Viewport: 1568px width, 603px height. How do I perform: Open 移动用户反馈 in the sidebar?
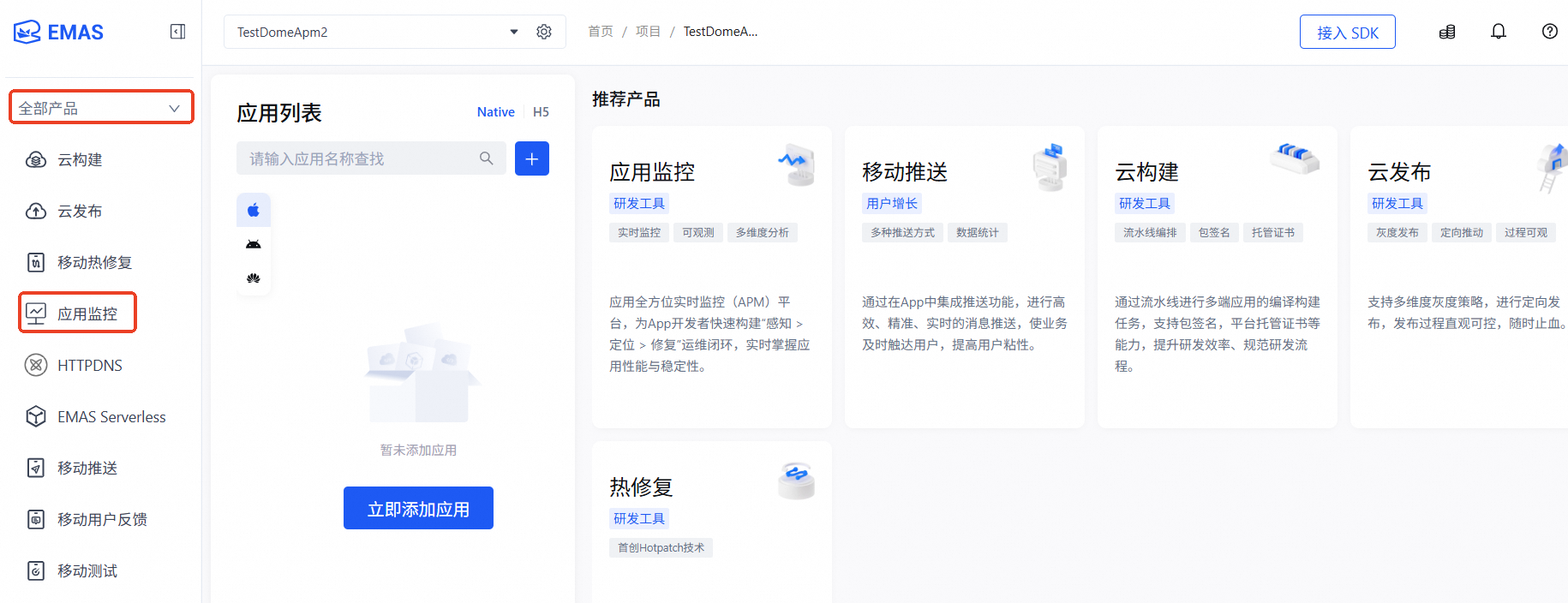(x=102, y=519)
